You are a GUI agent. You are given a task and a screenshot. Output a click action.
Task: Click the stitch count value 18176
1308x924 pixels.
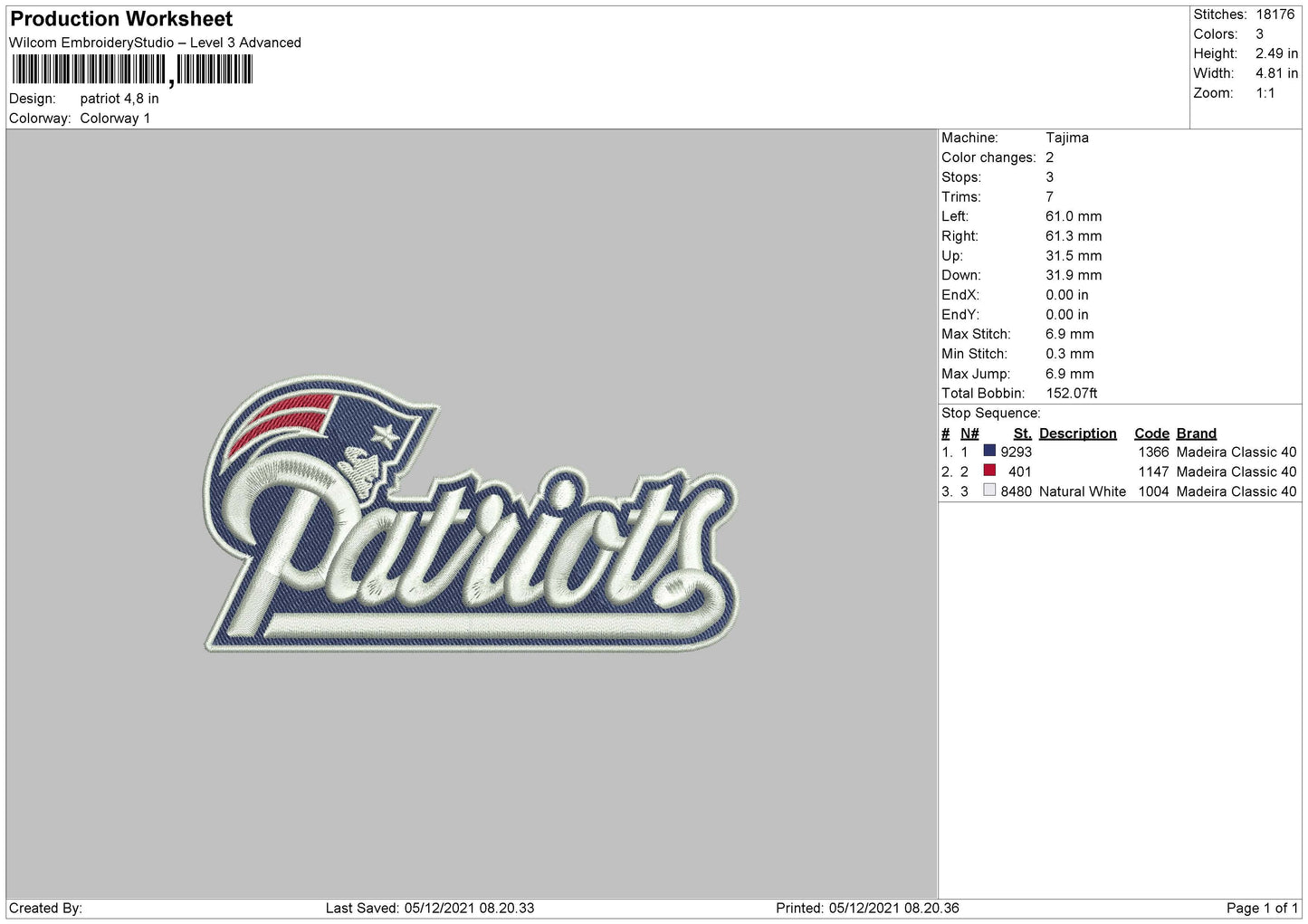(1275, 14)
